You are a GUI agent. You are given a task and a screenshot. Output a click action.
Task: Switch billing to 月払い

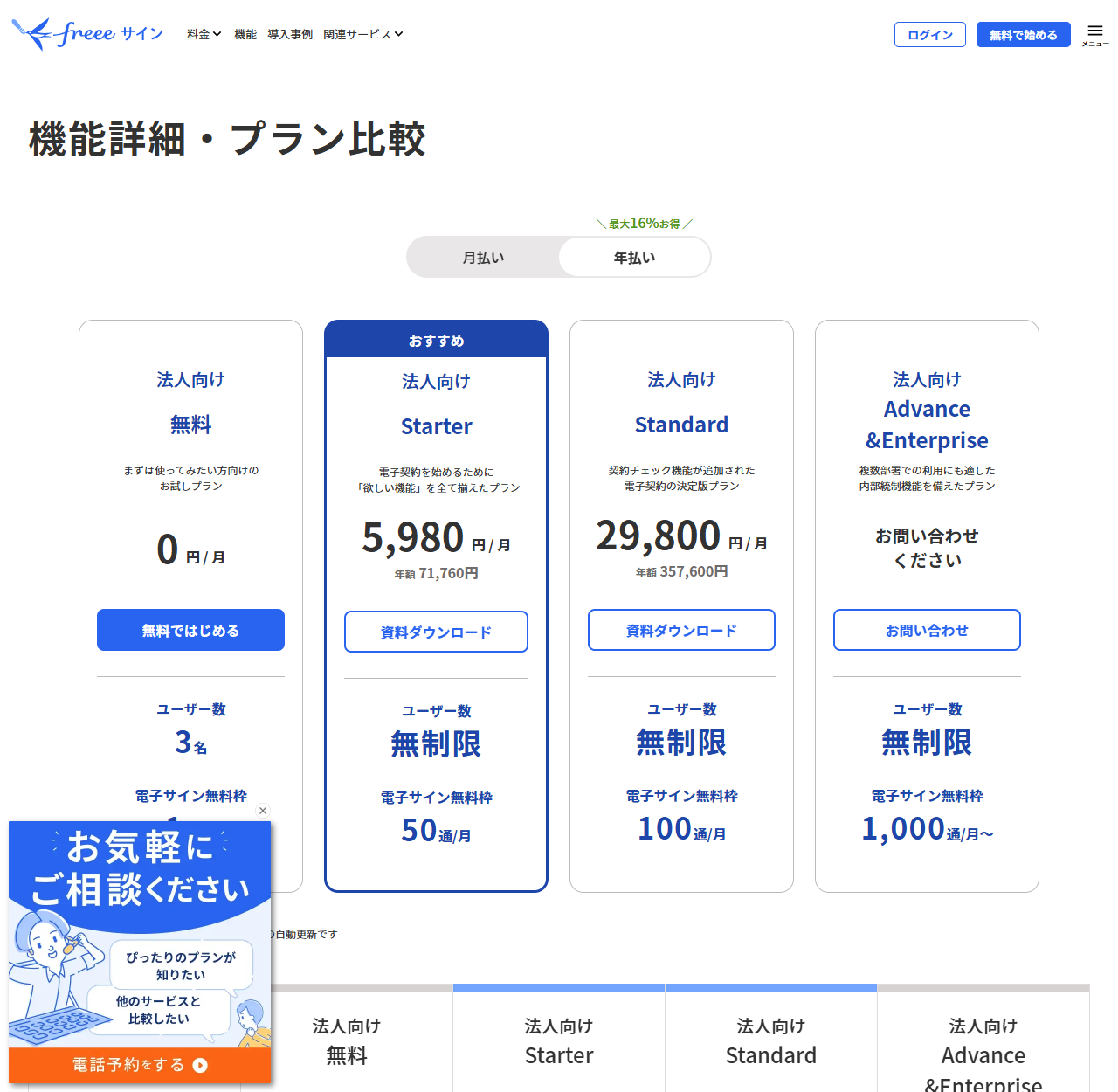483,258
